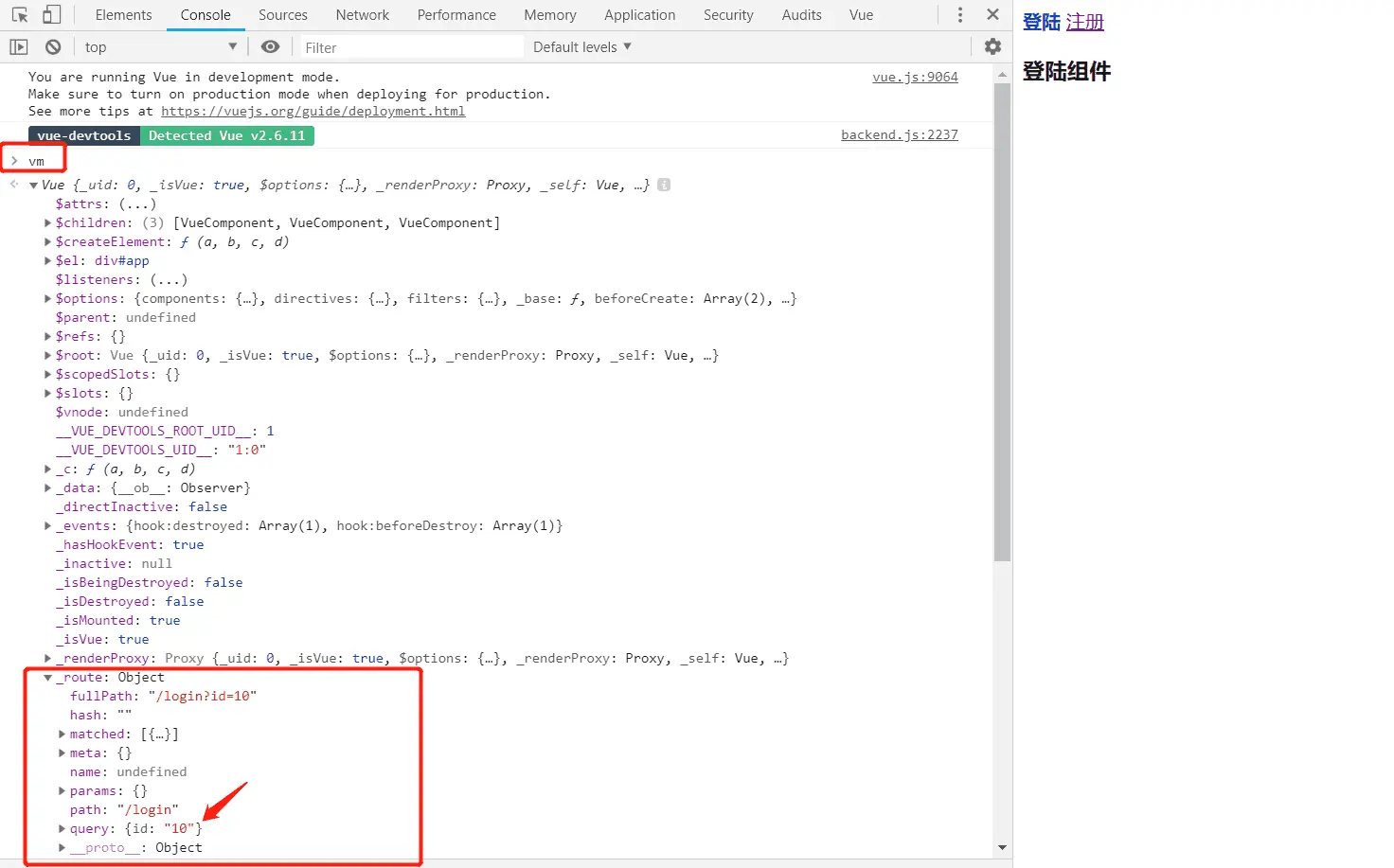
Task: Click the path "/login" value
Action: tap(148, 809)
